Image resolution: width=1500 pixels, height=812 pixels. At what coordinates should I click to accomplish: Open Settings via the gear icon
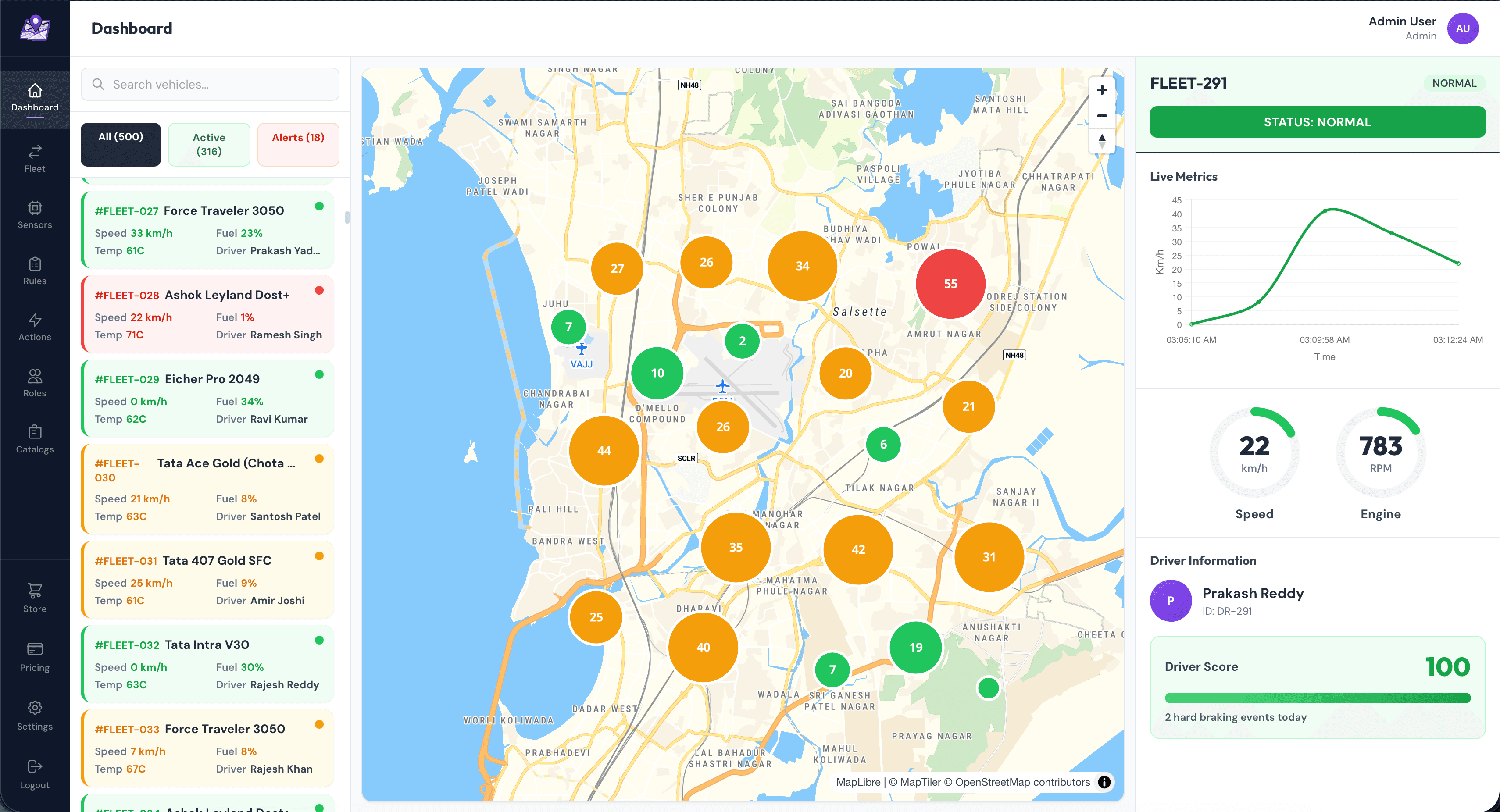click(x=34, y=715)
